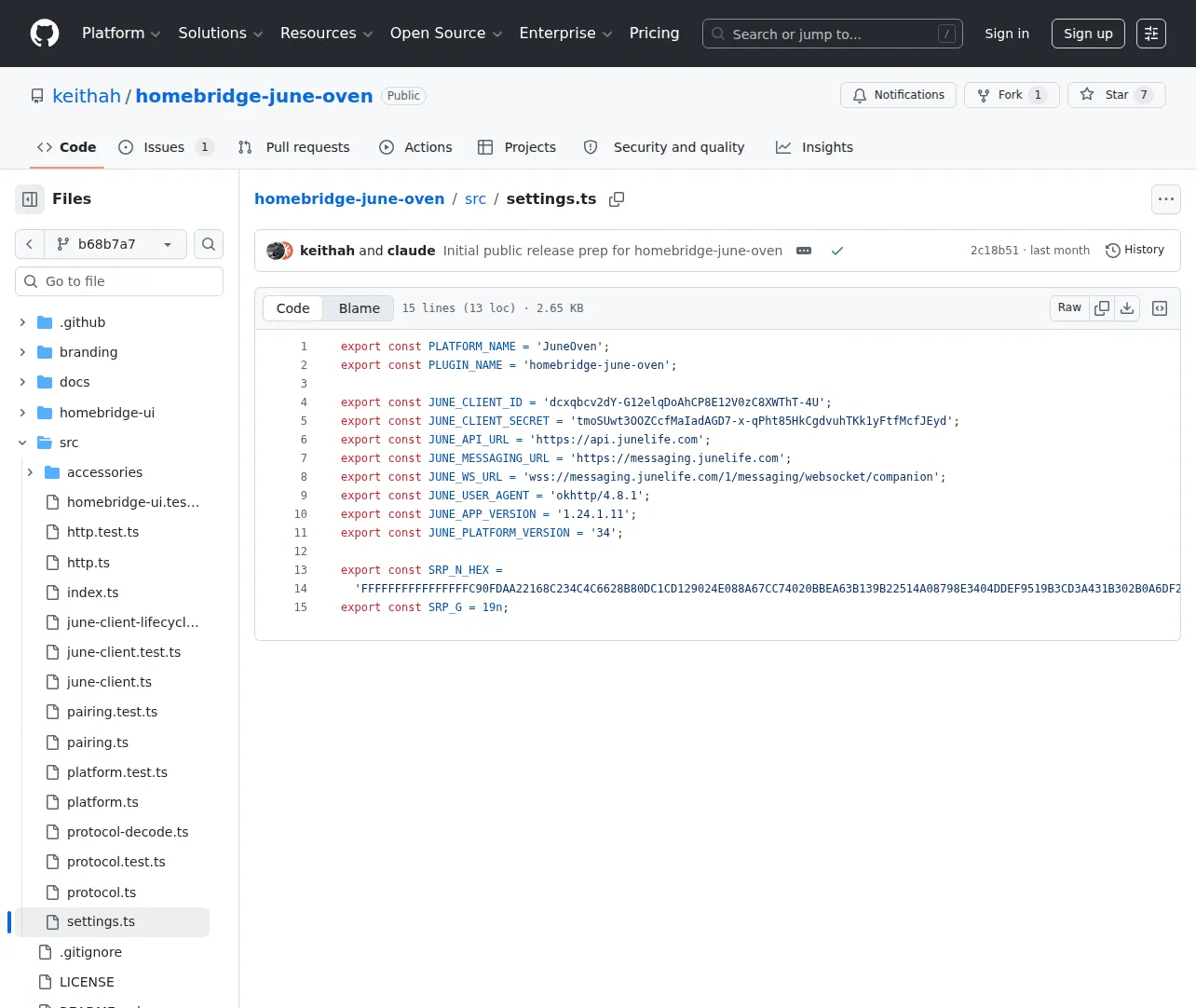
Task: Expand the accessories folder
Action: tap(30, 472)
